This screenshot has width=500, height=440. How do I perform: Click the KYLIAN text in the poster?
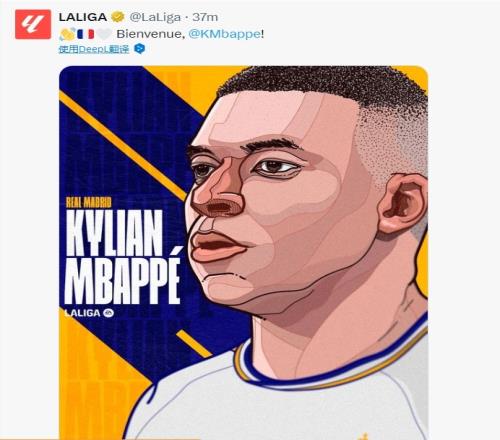pyautogui.click(x=114, y=232)
